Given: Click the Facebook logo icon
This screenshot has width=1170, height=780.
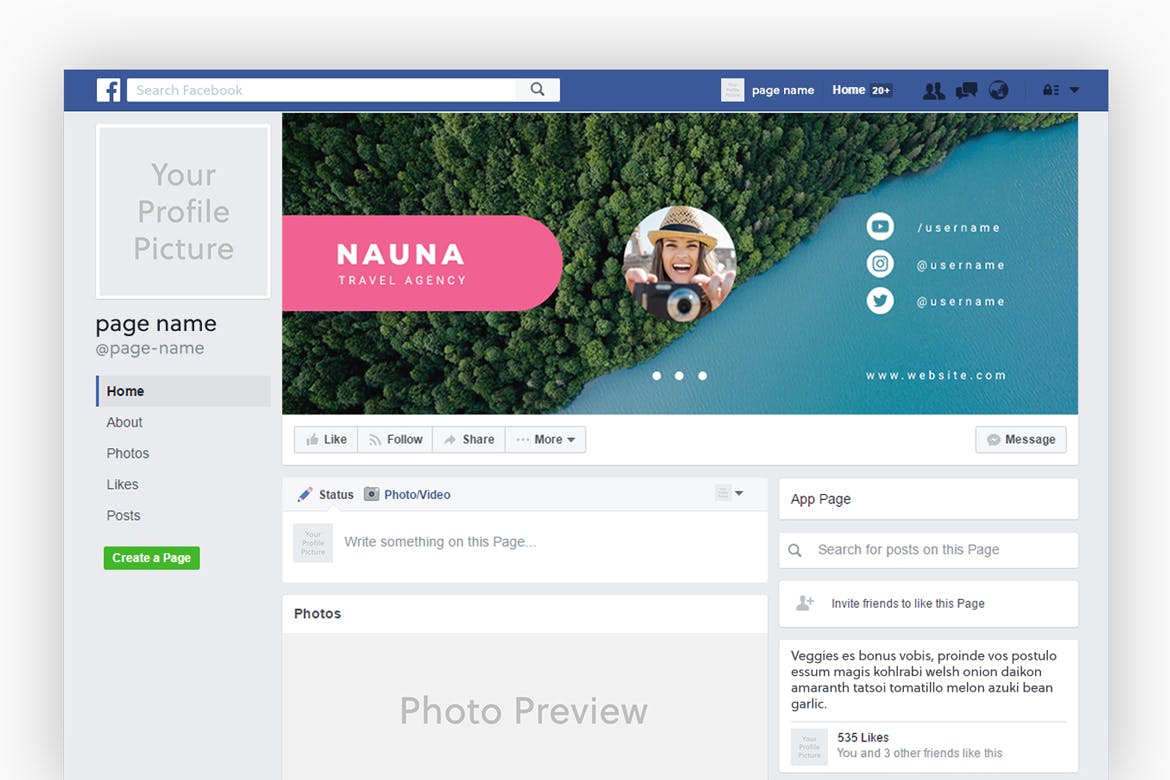Looking at the screenshot, I should click(x=108, y=90).
